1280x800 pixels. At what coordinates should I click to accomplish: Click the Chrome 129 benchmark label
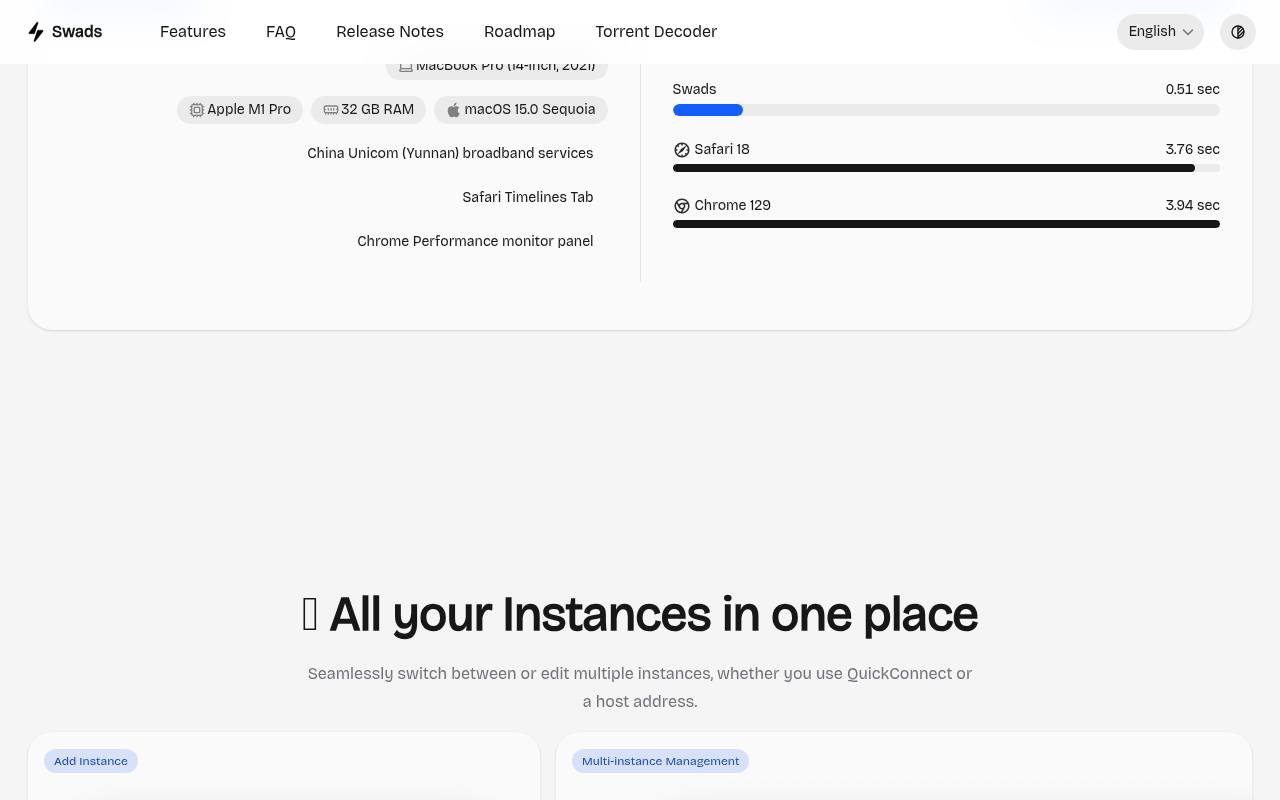click(x=733, y=205)
